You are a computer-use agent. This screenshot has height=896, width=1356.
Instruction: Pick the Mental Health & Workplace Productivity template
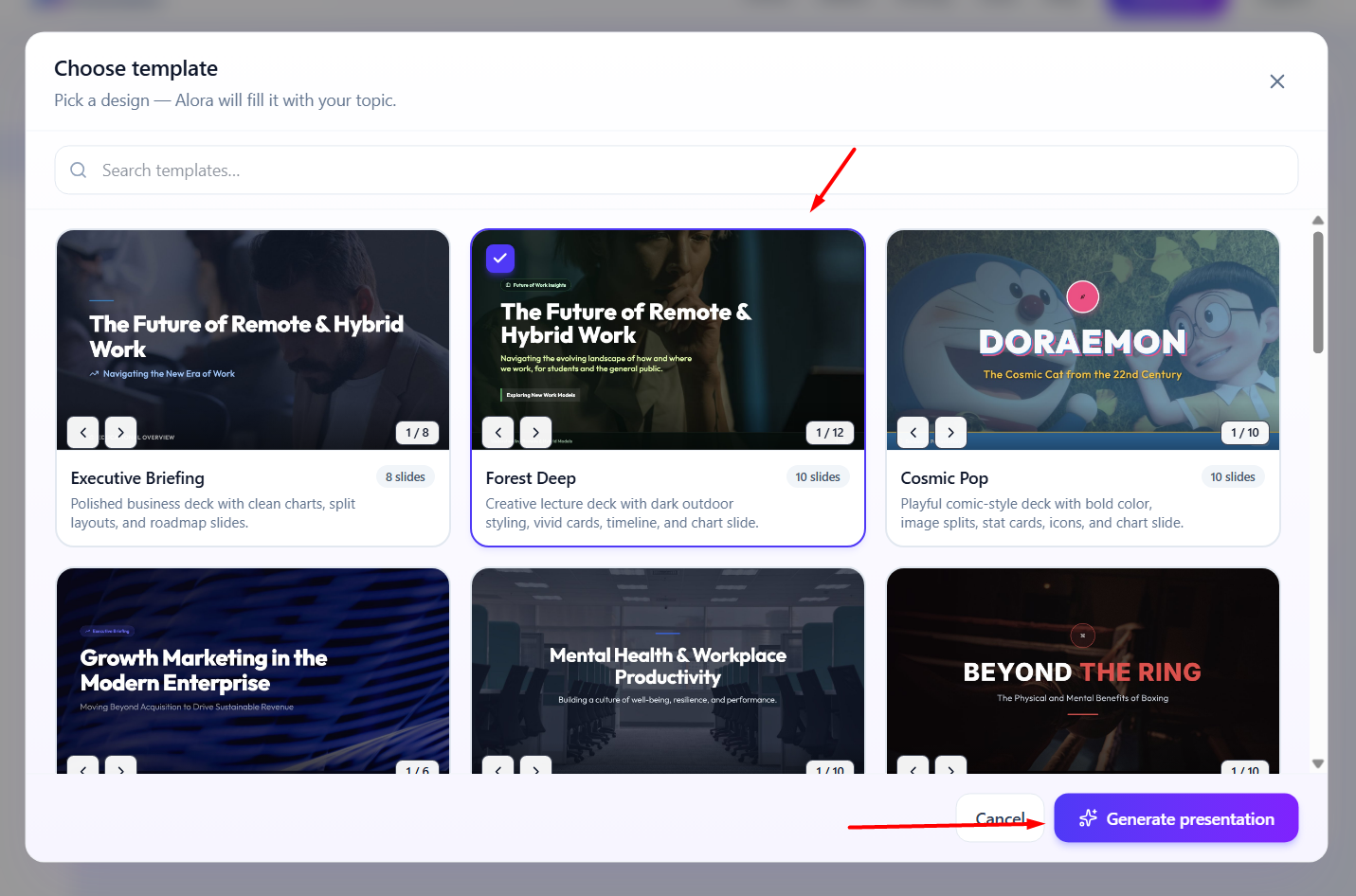tap(668, 671)
